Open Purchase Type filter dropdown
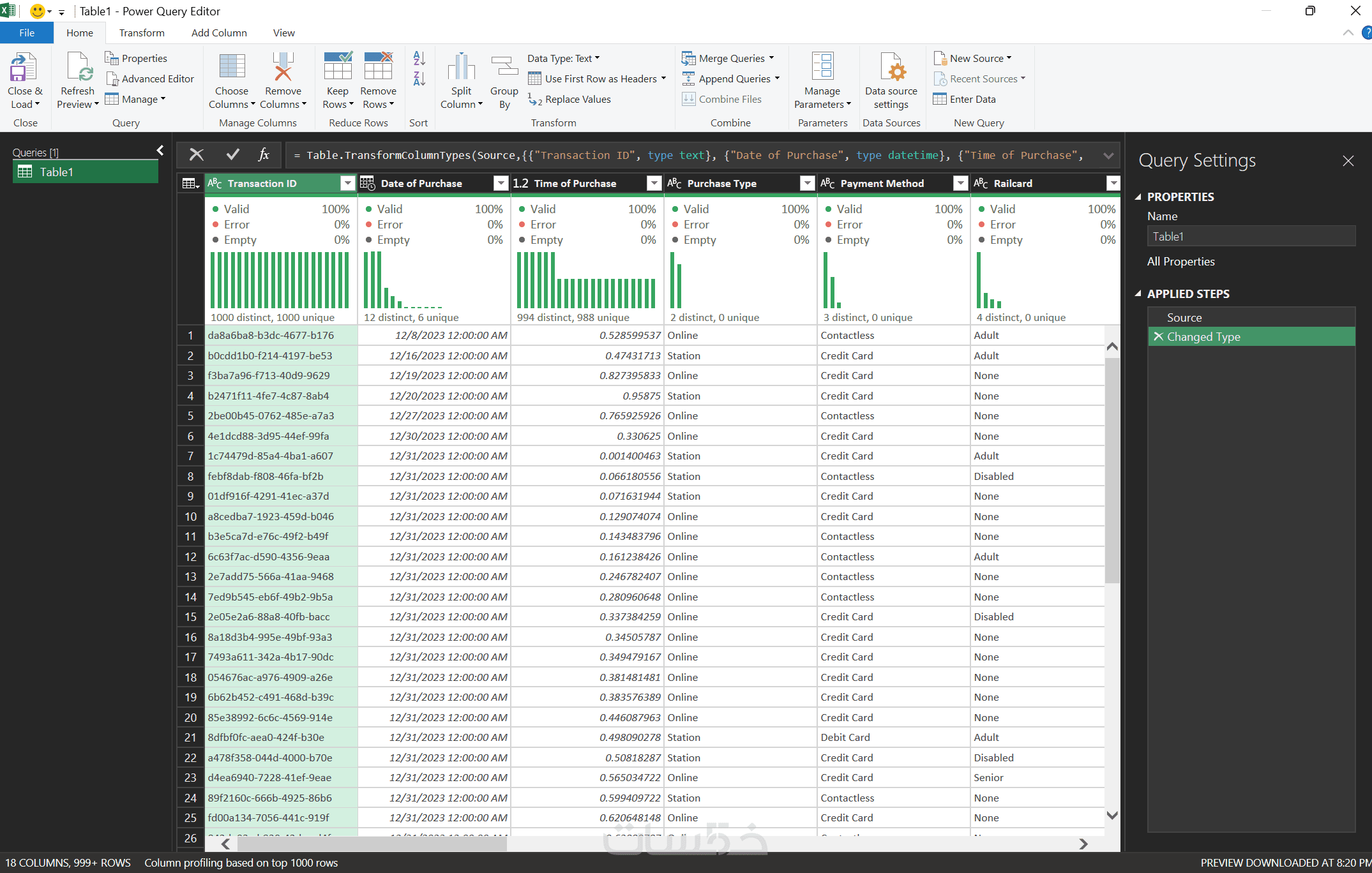1372x873 pixels. pyautogui.click(x=807, y=184)
